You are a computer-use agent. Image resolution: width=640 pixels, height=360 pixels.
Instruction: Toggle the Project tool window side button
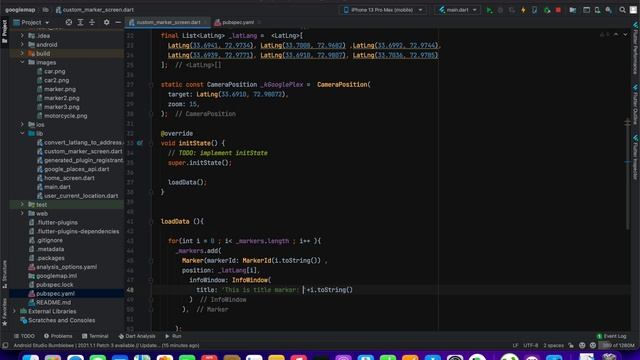coord(4,31)
